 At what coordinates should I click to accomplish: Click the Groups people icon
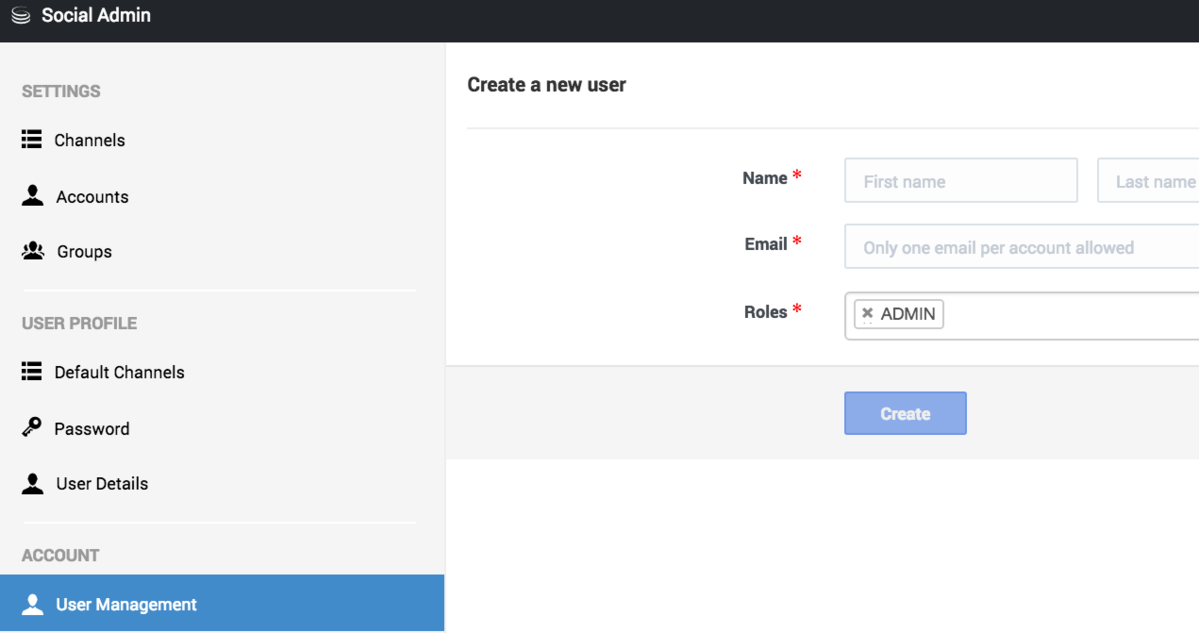click(x=33, y=251)
